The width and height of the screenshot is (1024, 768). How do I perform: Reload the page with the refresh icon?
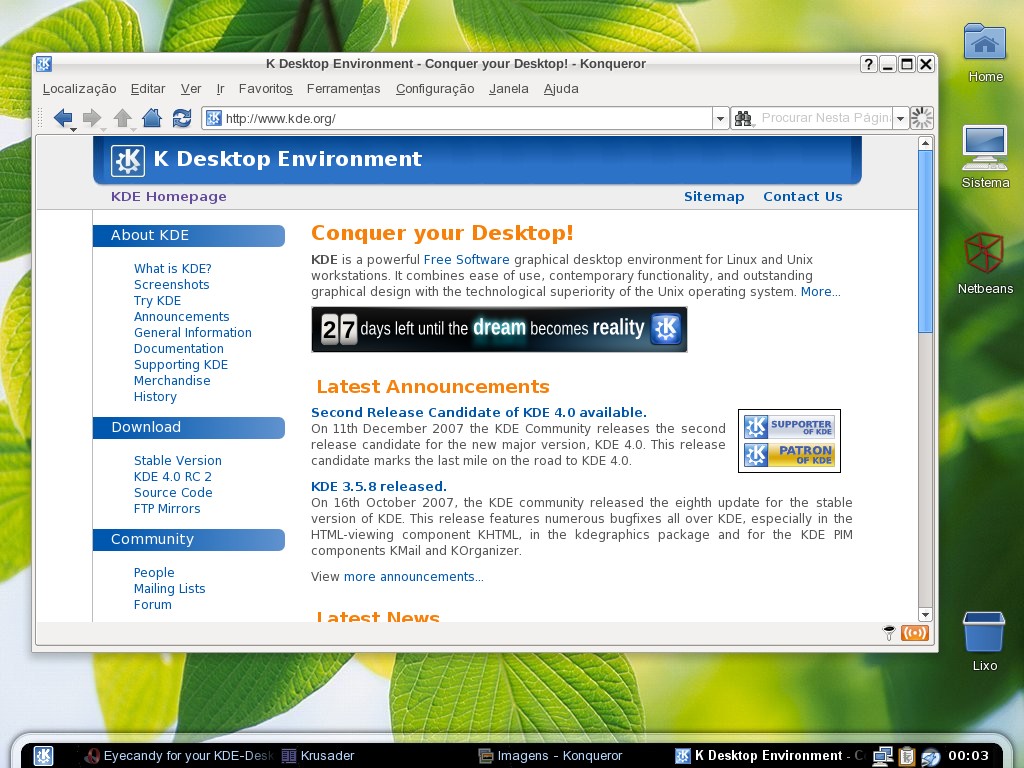tap(182, 118)
